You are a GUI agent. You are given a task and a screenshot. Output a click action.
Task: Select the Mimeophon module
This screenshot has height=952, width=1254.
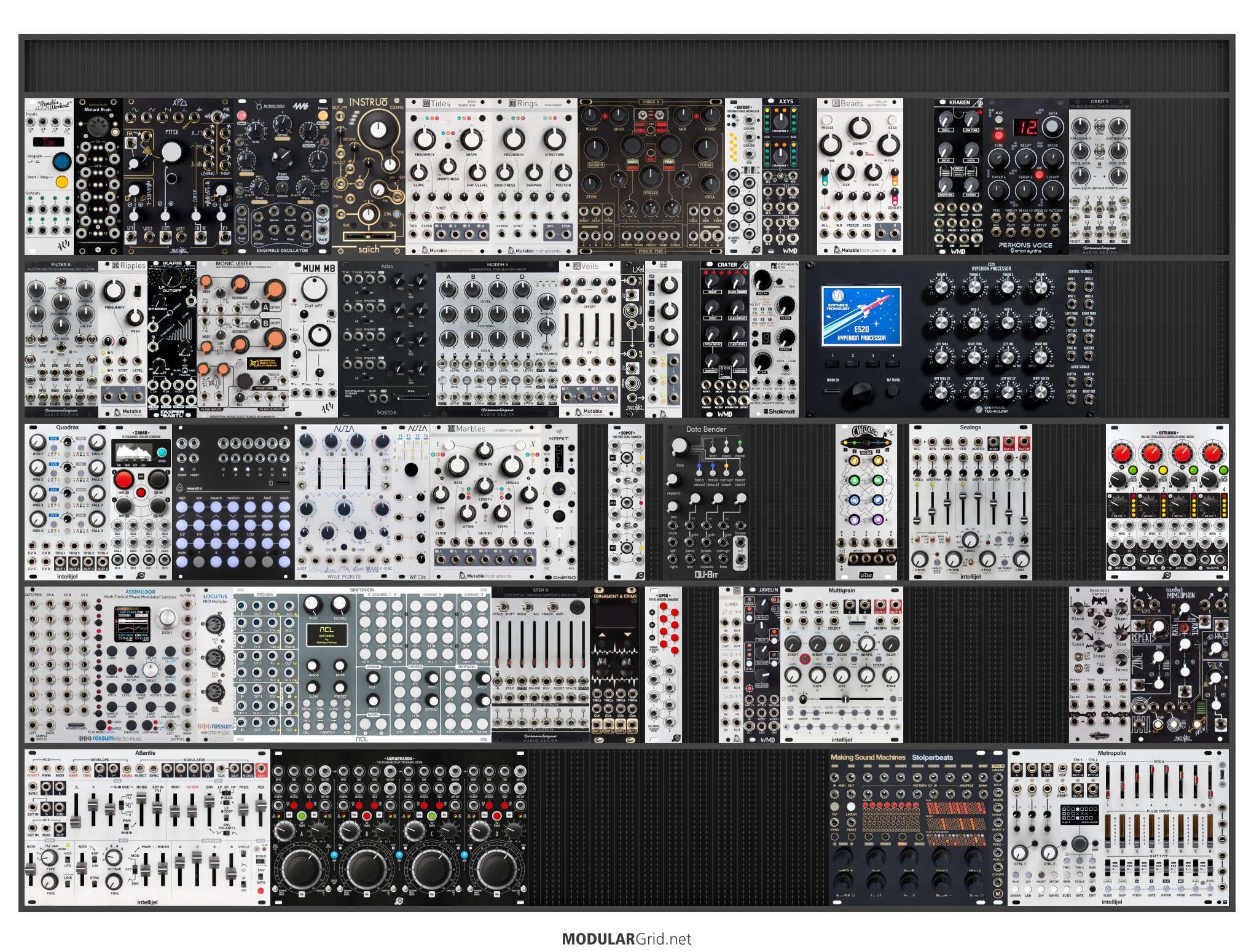click(1180, 665)
